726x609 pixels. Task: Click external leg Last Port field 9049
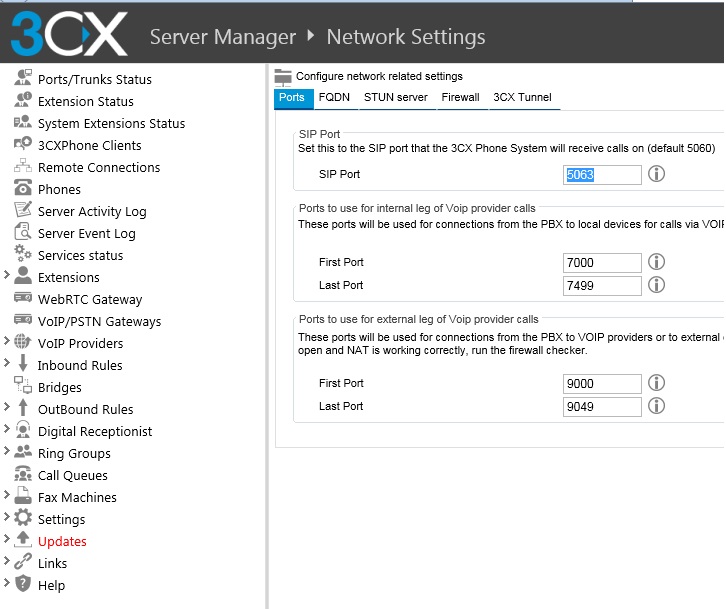pos(602,407)
